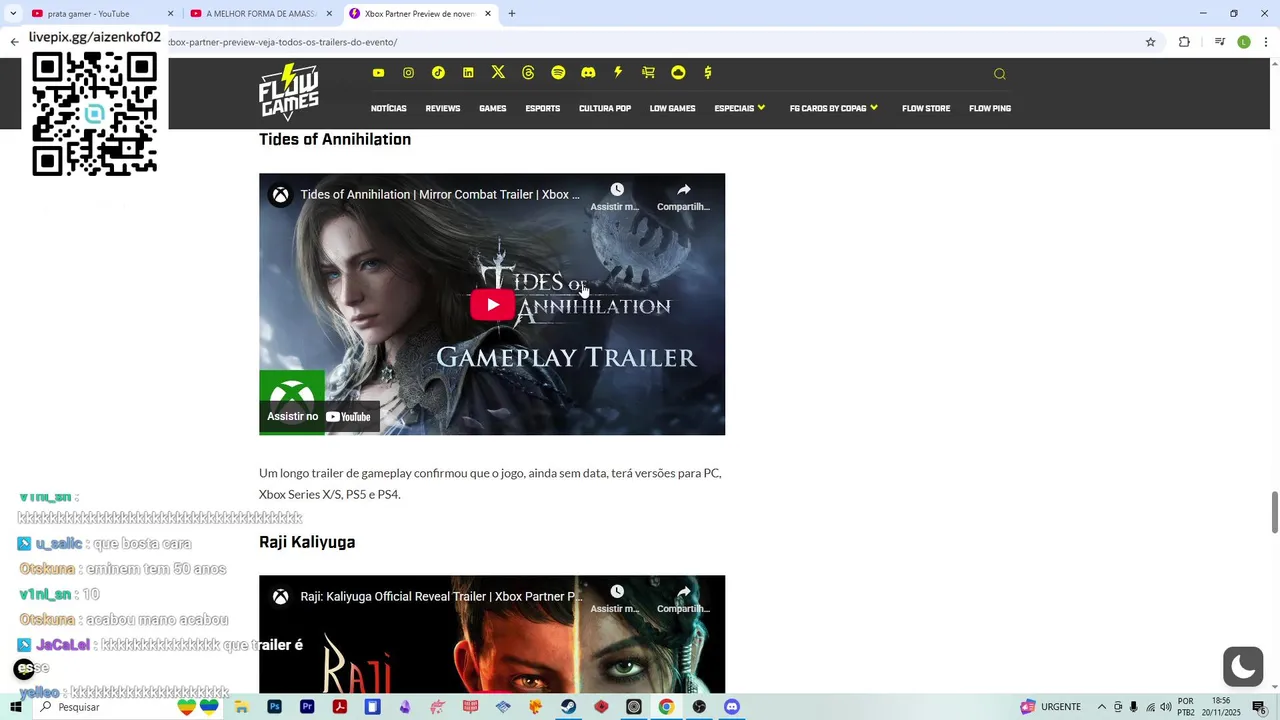Open the Chrome profile avatar
The image size is (1280, 720).
(1244, 42)
